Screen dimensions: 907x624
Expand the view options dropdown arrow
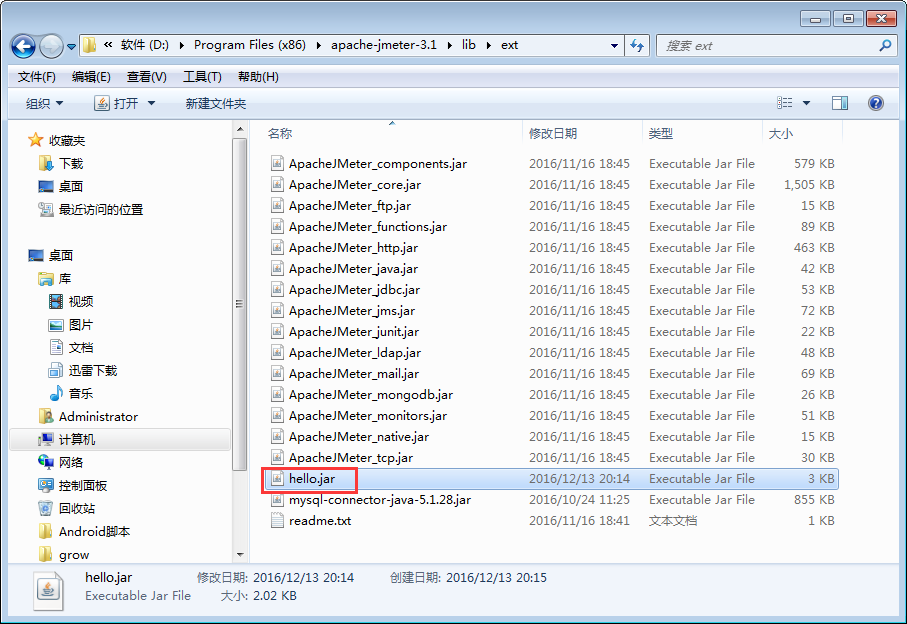point(806,104)
